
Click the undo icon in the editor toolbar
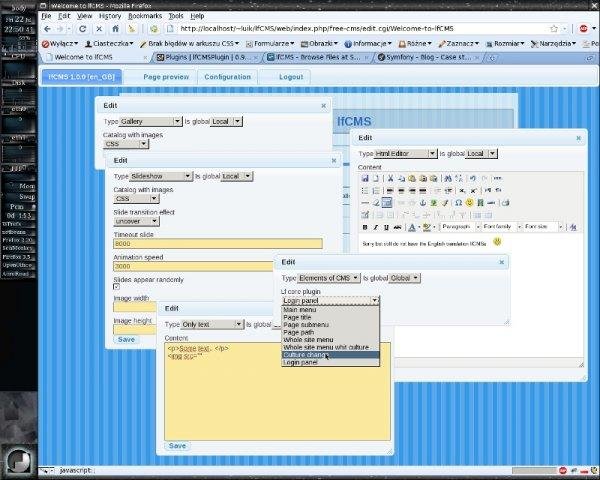(x=473, y=178)
